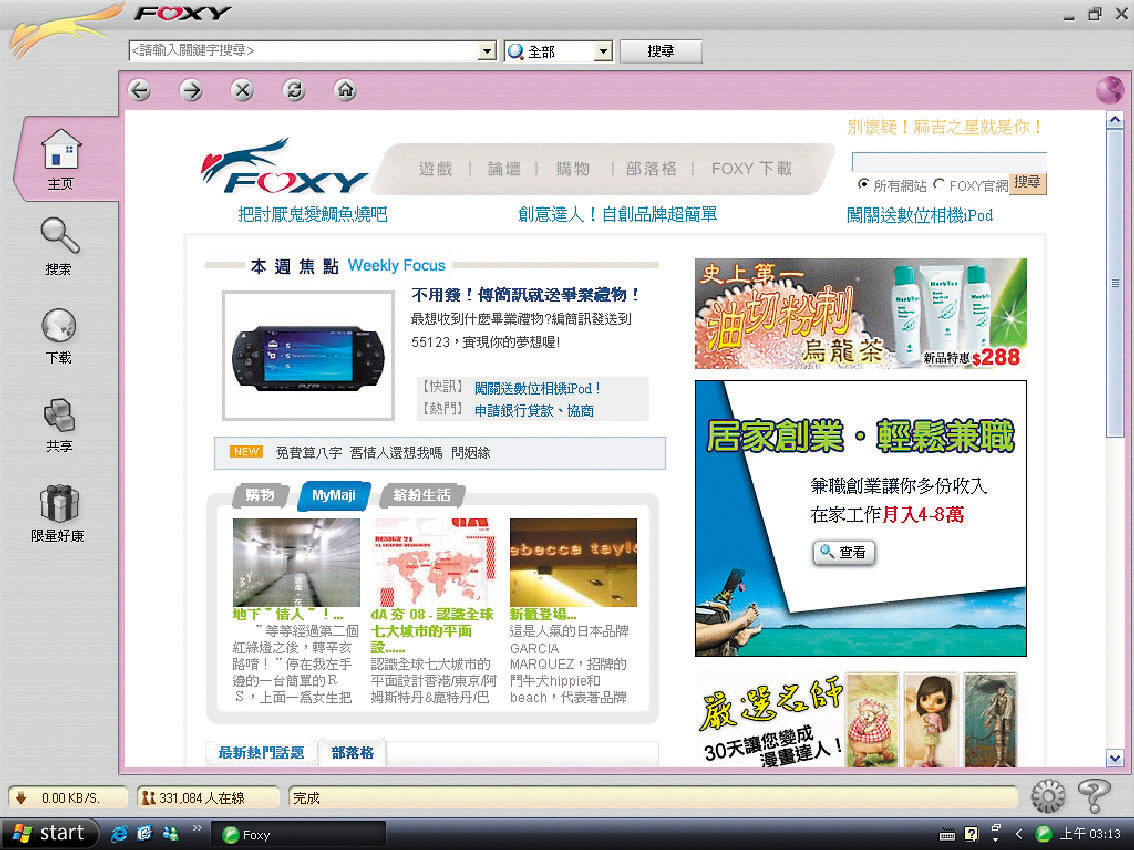The height and width of the screenshot is (850, 1134).
Task: Refresh the page with the reload icon
Action: coord(293,90)
